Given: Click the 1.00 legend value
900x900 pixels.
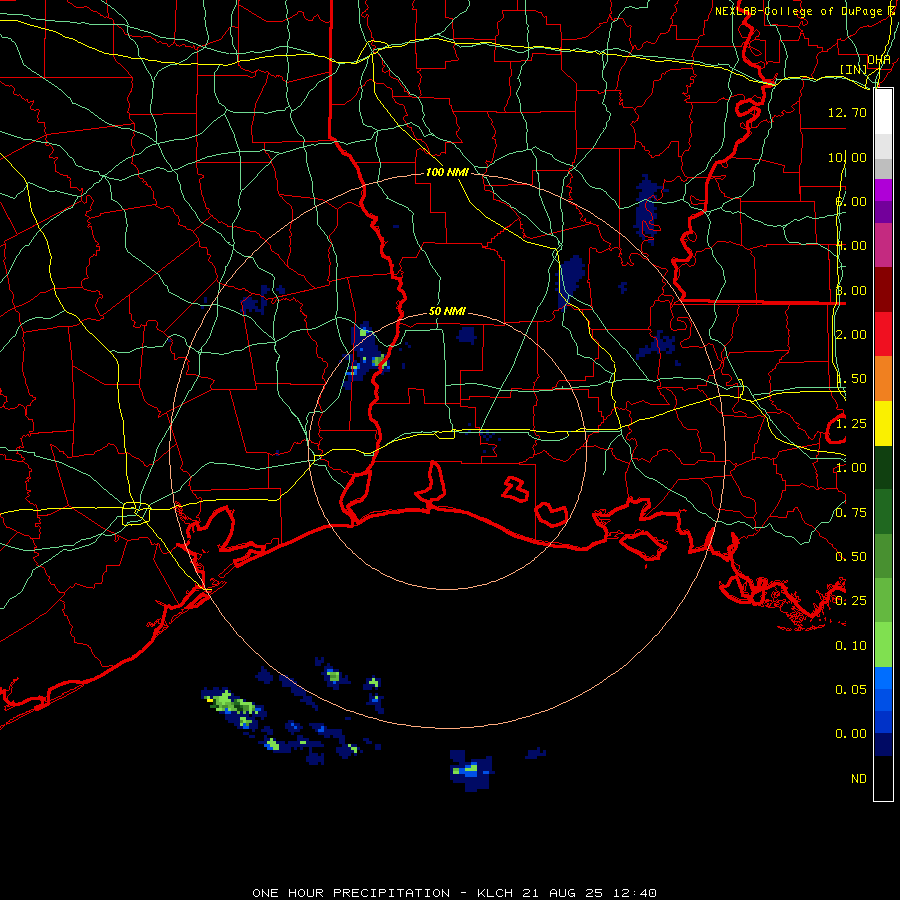Looking at the screenshot, I should pos(851,468).
